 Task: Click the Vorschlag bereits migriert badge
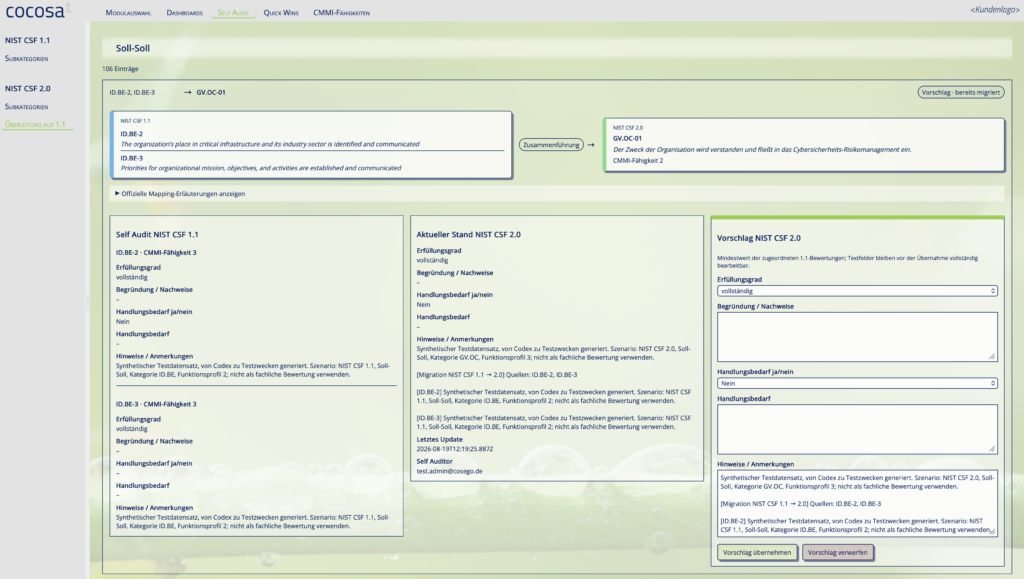pyautogui.click(x=961, y=92)
